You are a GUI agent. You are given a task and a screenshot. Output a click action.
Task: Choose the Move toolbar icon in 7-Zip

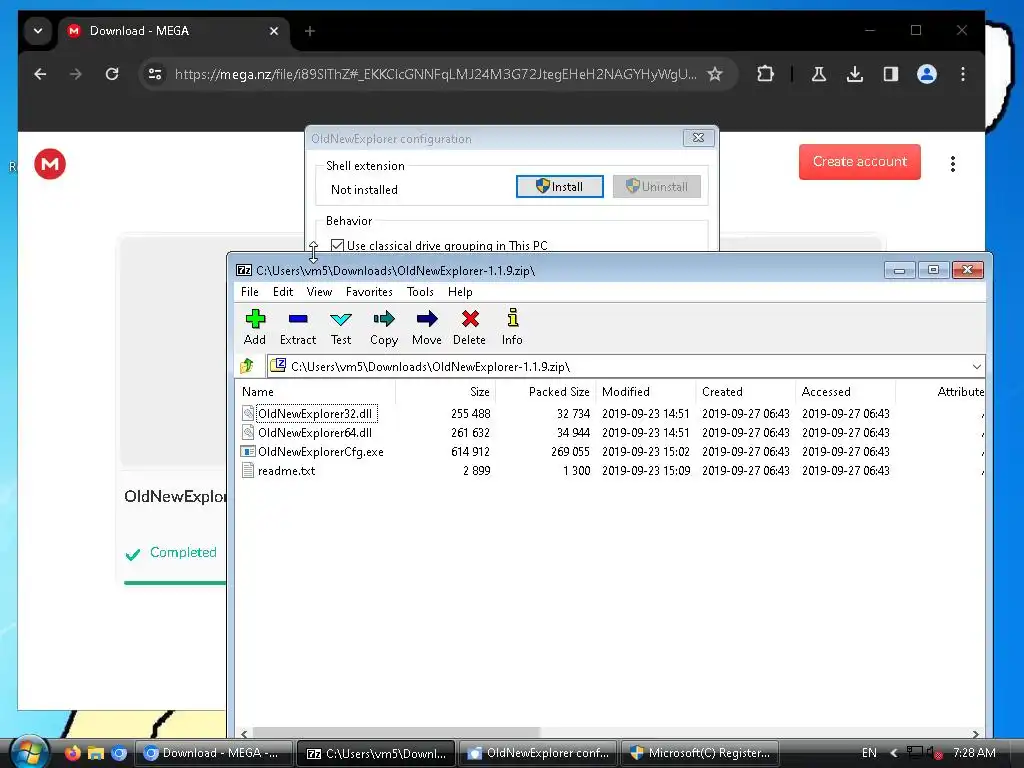[427, 327]
